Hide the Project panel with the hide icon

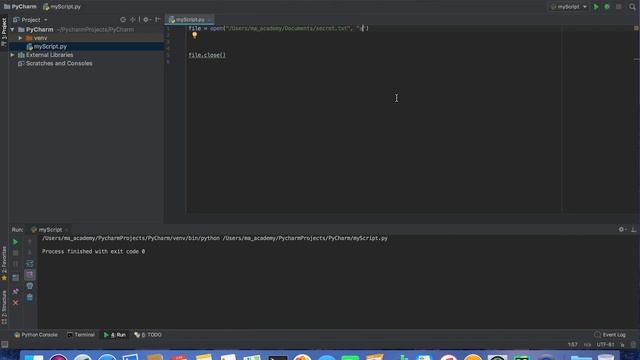[157, 20]
